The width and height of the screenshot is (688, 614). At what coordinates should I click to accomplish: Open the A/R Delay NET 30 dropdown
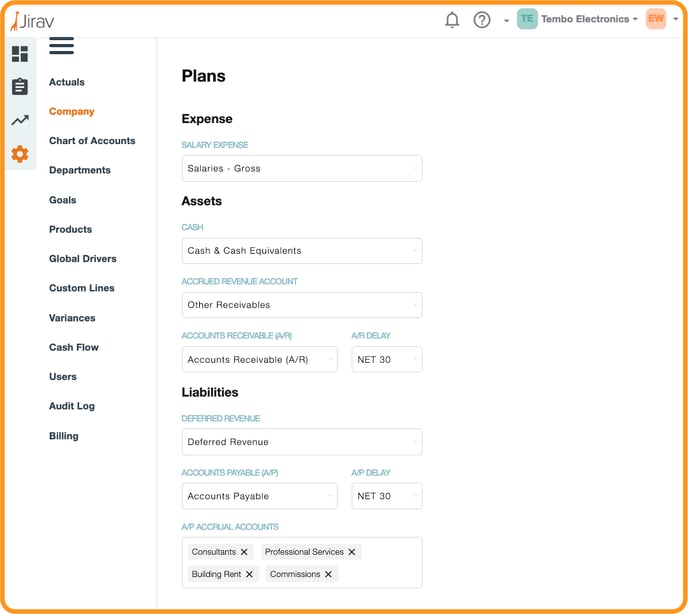tap(387, 359)
